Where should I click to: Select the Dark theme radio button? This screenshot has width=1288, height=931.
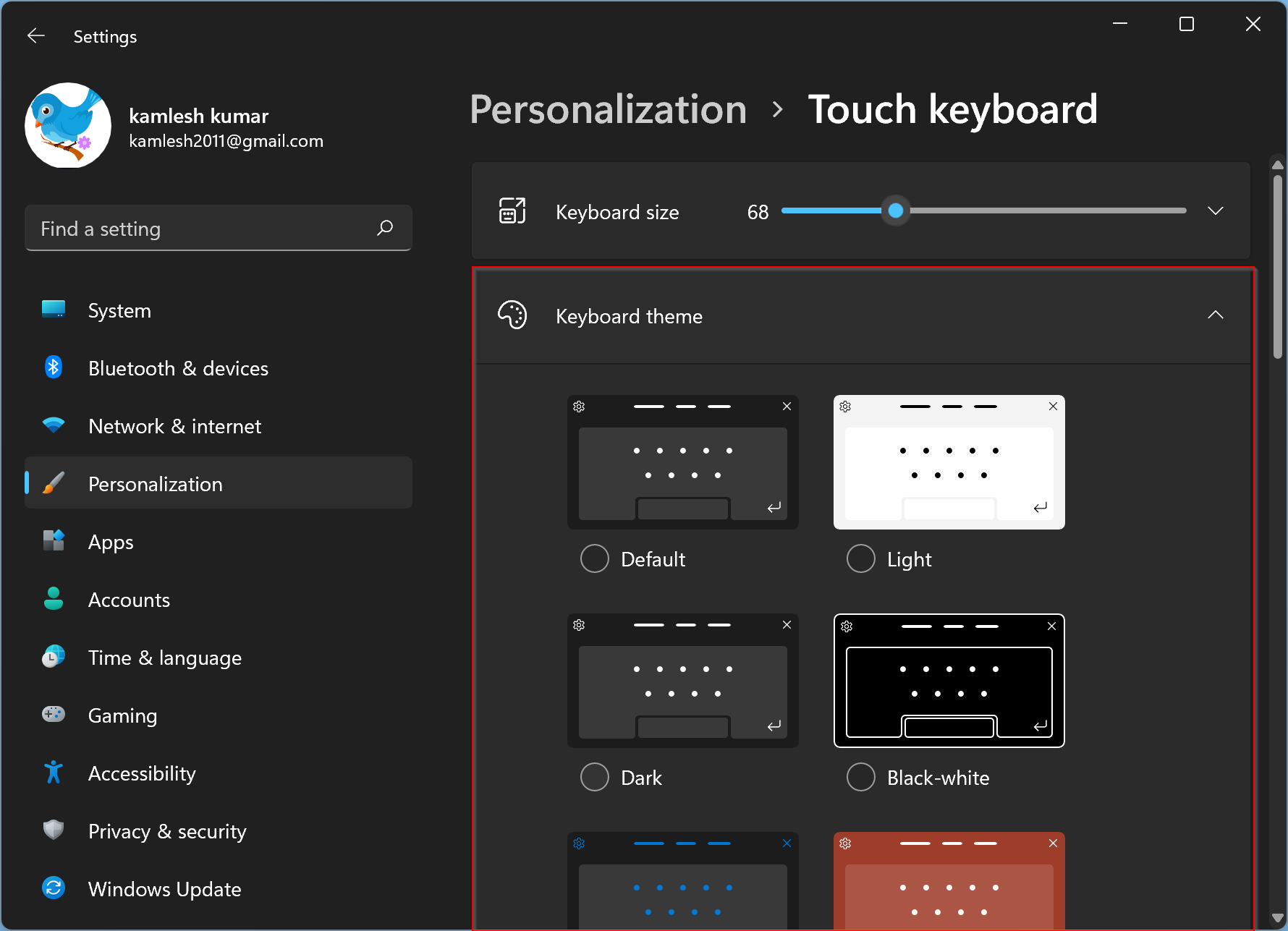click(595, 777)
